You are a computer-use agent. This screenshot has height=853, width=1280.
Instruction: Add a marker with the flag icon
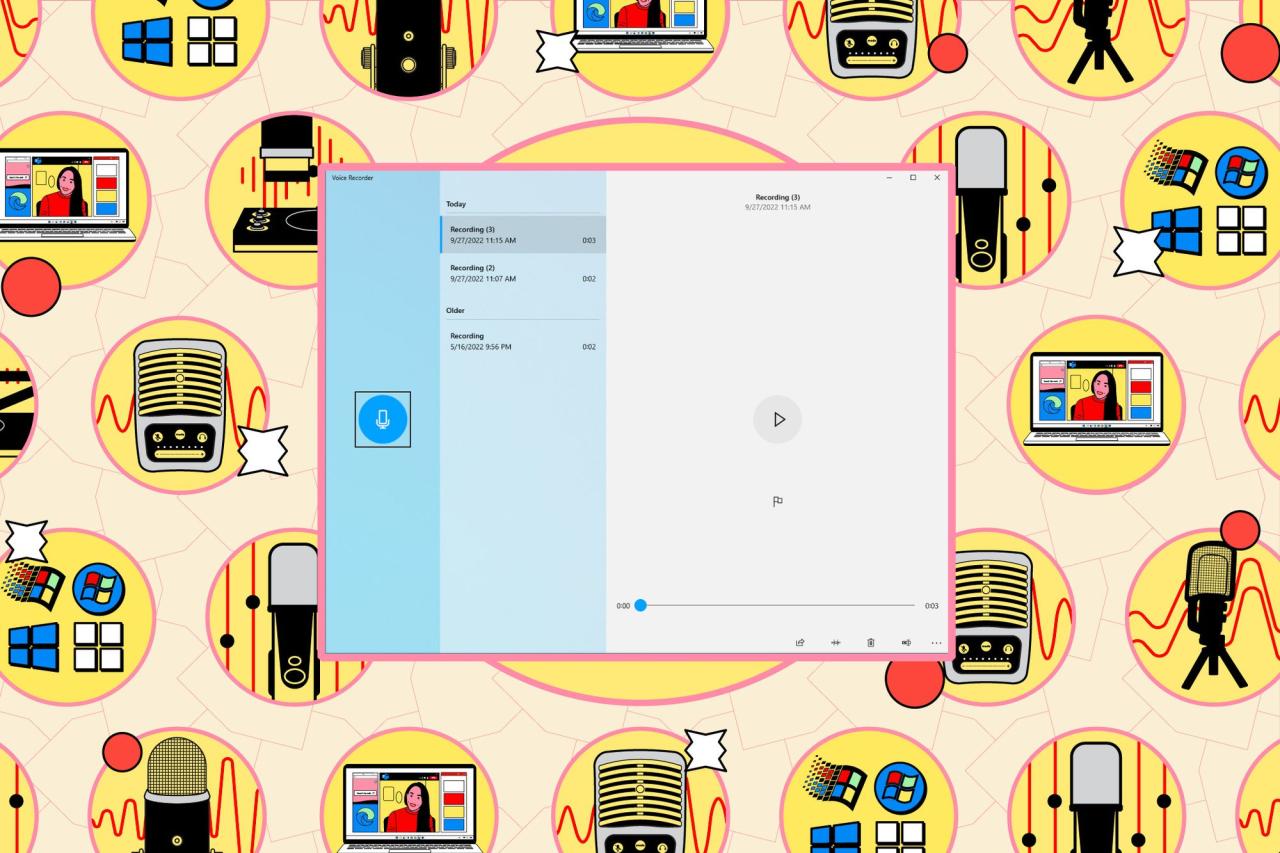tap(777, 502)
